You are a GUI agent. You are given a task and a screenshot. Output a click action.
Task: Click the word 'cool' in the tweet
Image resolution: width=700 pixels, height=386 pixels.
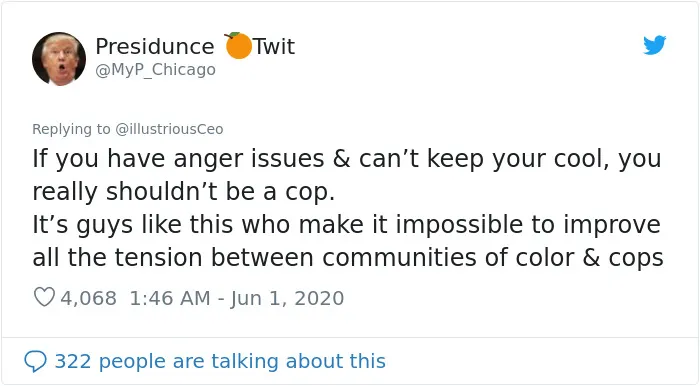pos(581,158)
